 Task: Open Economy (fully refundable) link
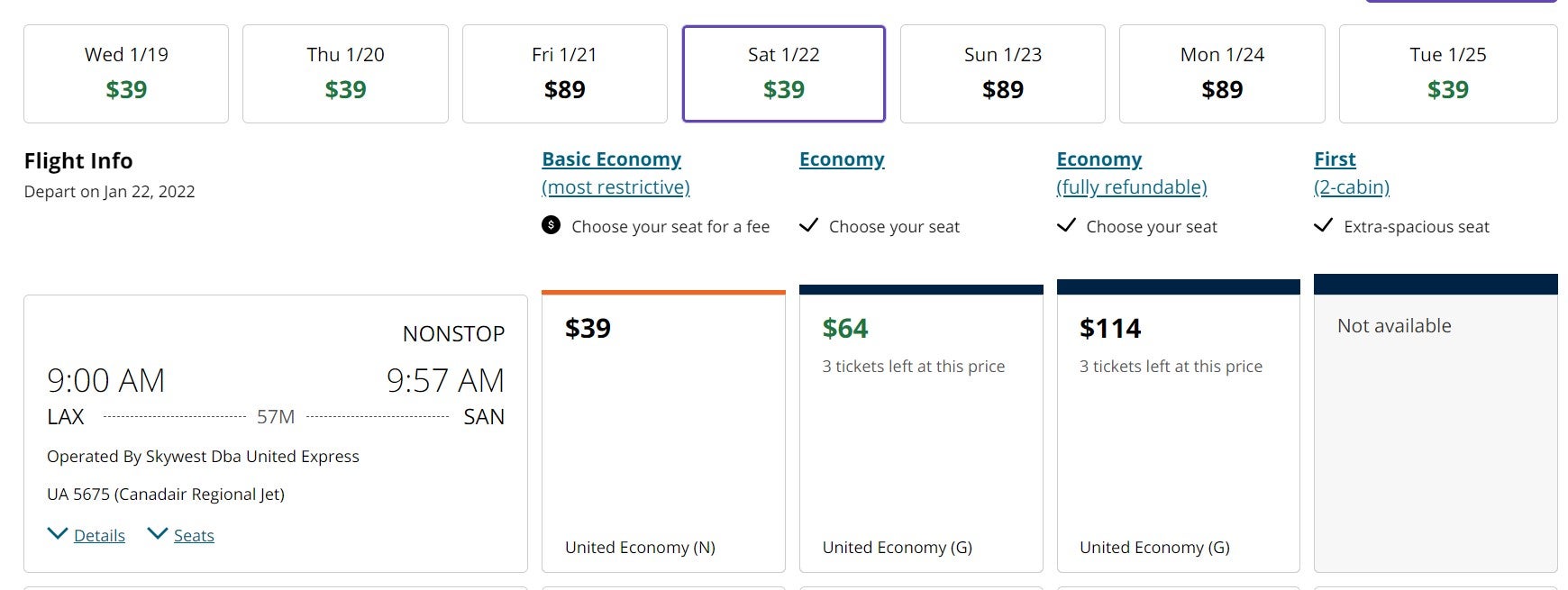point(1132,173)
